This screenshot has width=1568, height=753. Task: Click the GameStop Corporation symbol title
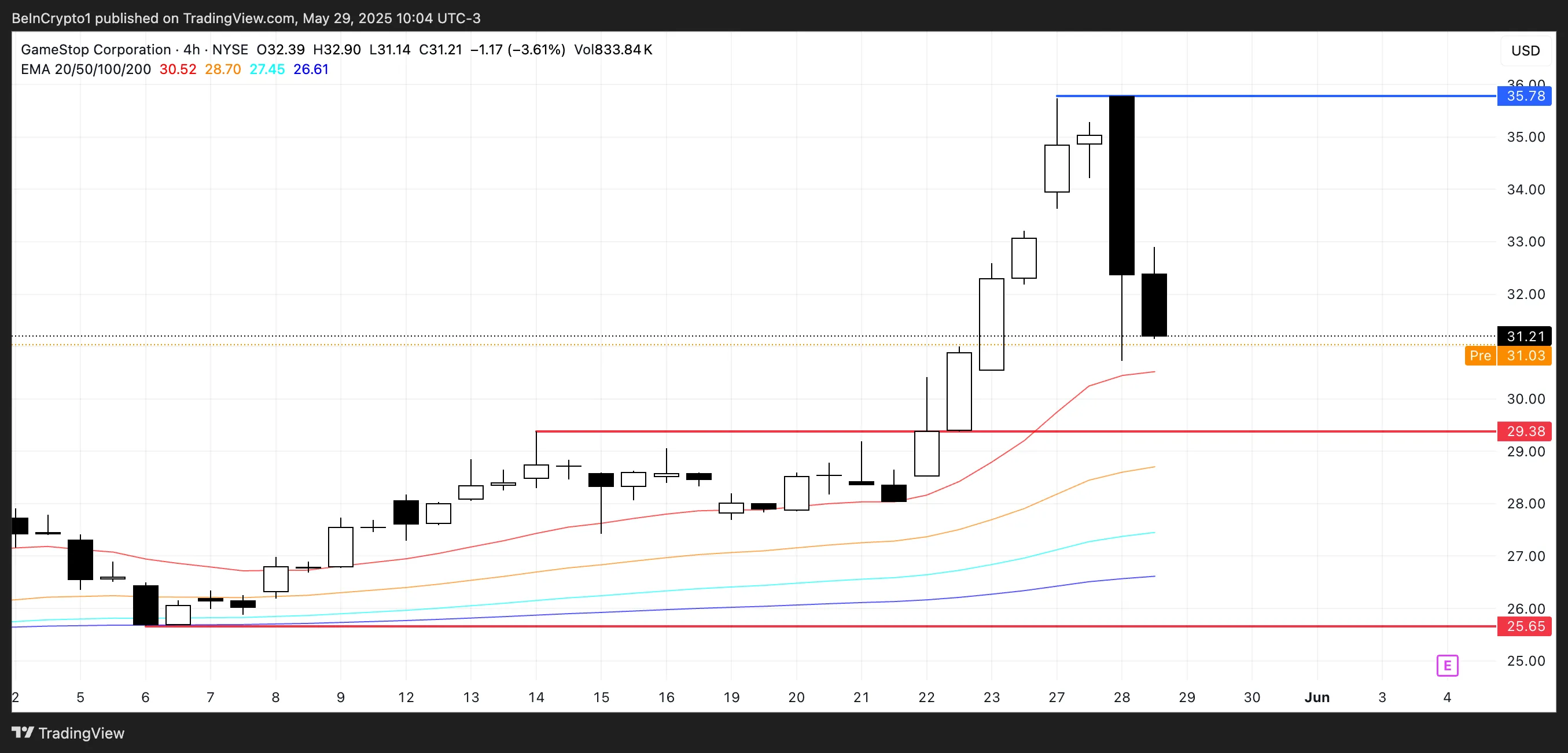(95, 50)
